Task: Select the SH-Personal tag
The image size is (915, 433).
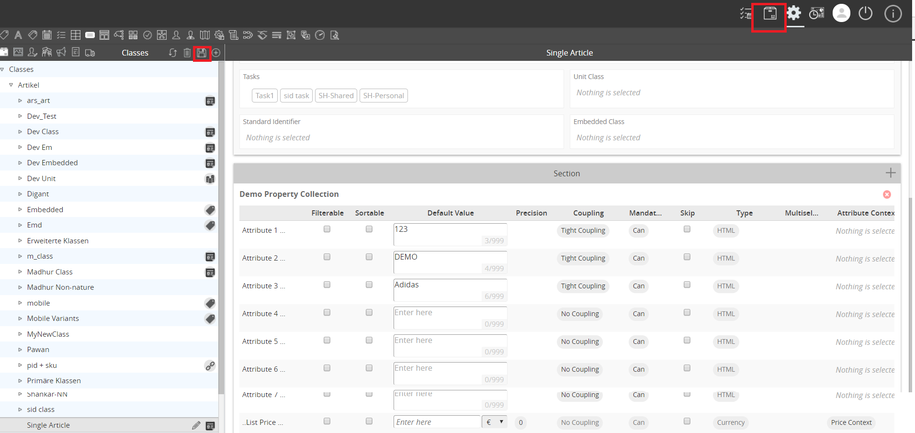Action: 383,96
